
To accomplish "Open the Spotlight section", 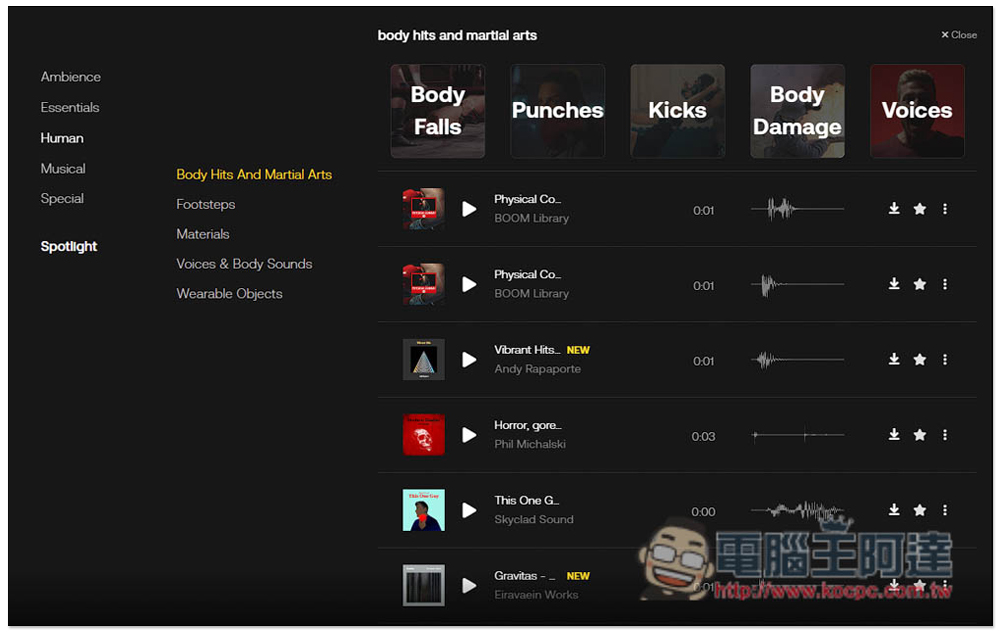I will pos(69,246).
